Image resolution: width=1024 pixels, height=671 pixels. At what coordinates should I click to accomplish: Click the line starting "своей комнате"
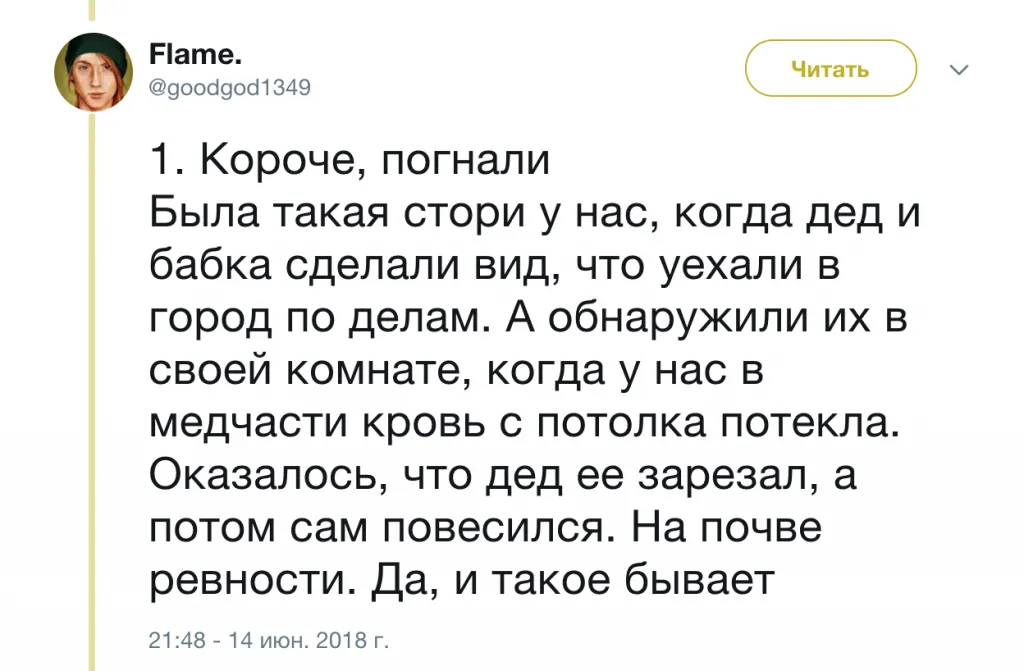point(456,371)
